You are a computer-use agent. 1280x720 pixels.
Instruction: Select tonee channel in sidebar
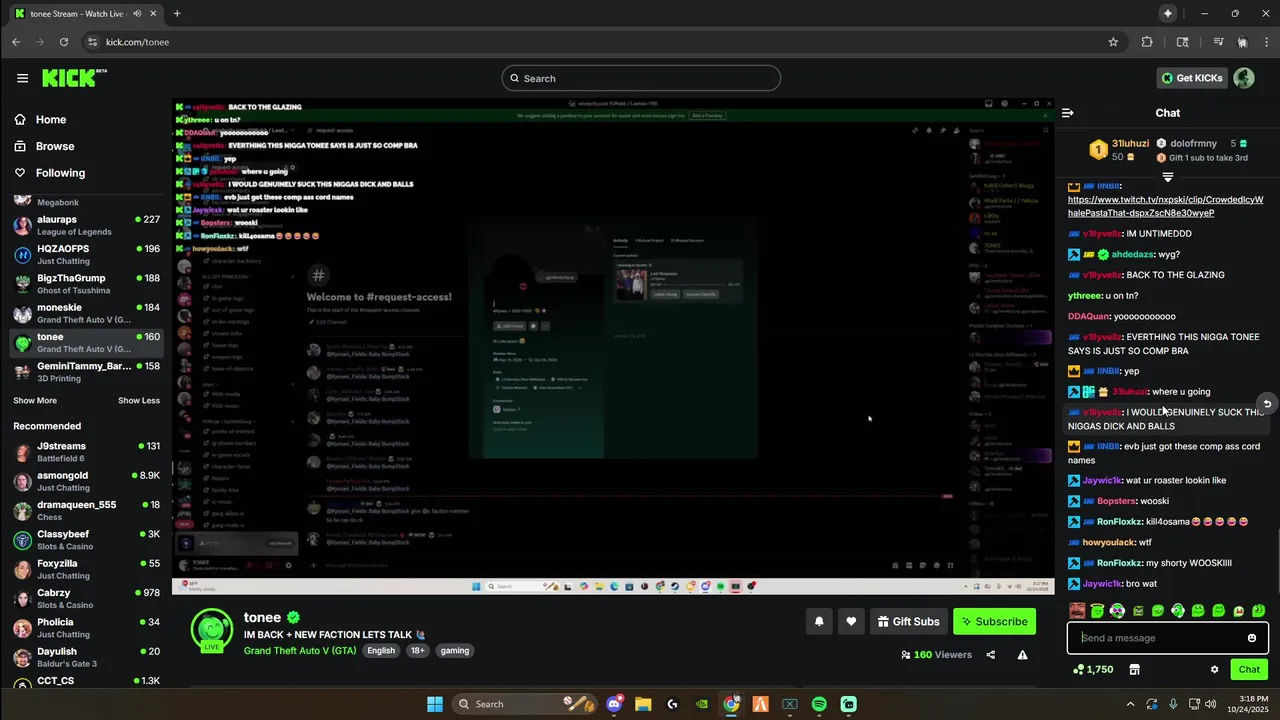click(x=86, y=342)
